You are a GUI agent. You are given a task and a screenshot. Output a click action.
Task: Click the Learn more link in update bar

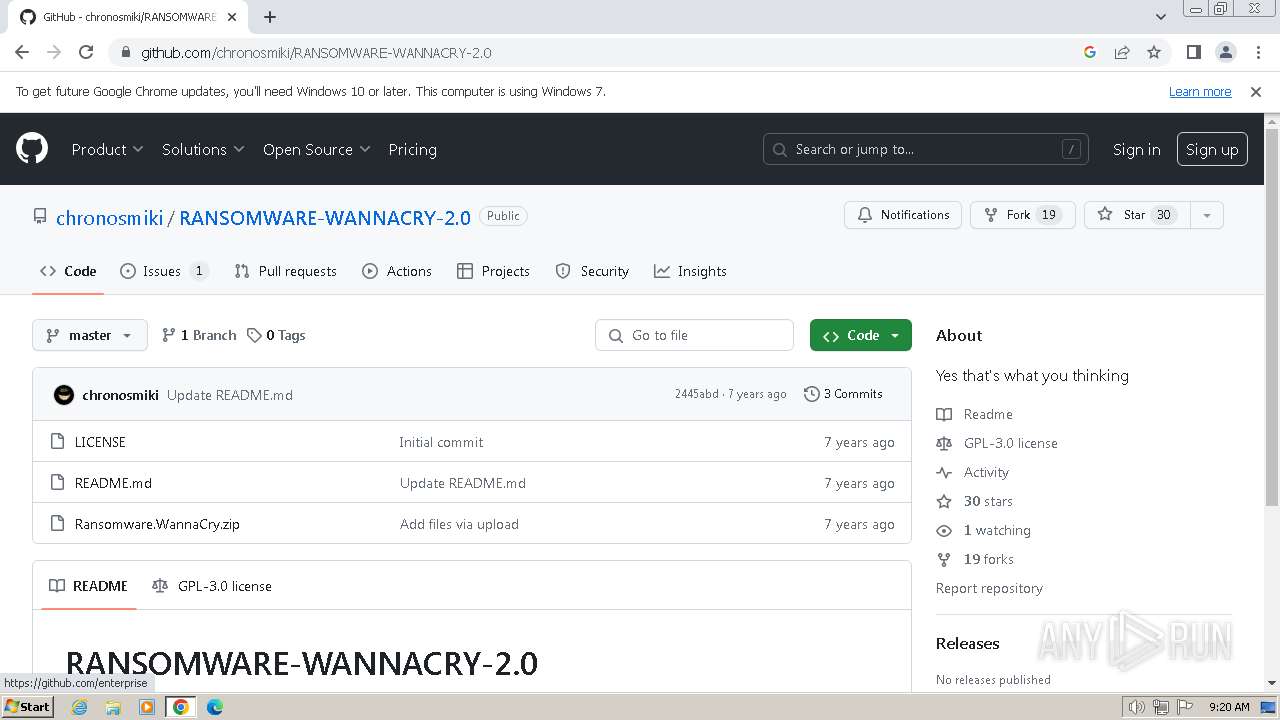1200,91
